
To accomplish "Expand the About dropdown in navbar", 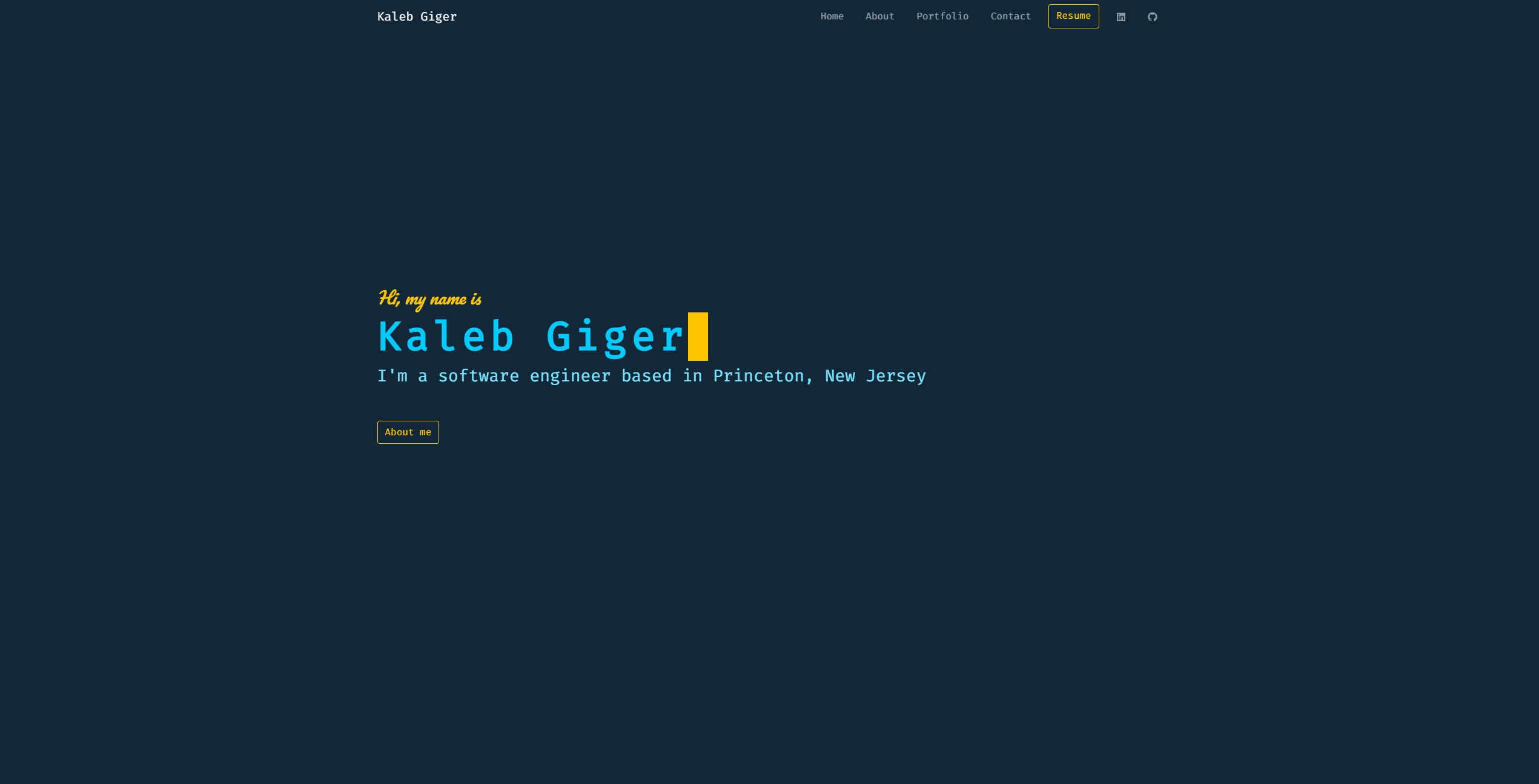I will click(880, 16).
